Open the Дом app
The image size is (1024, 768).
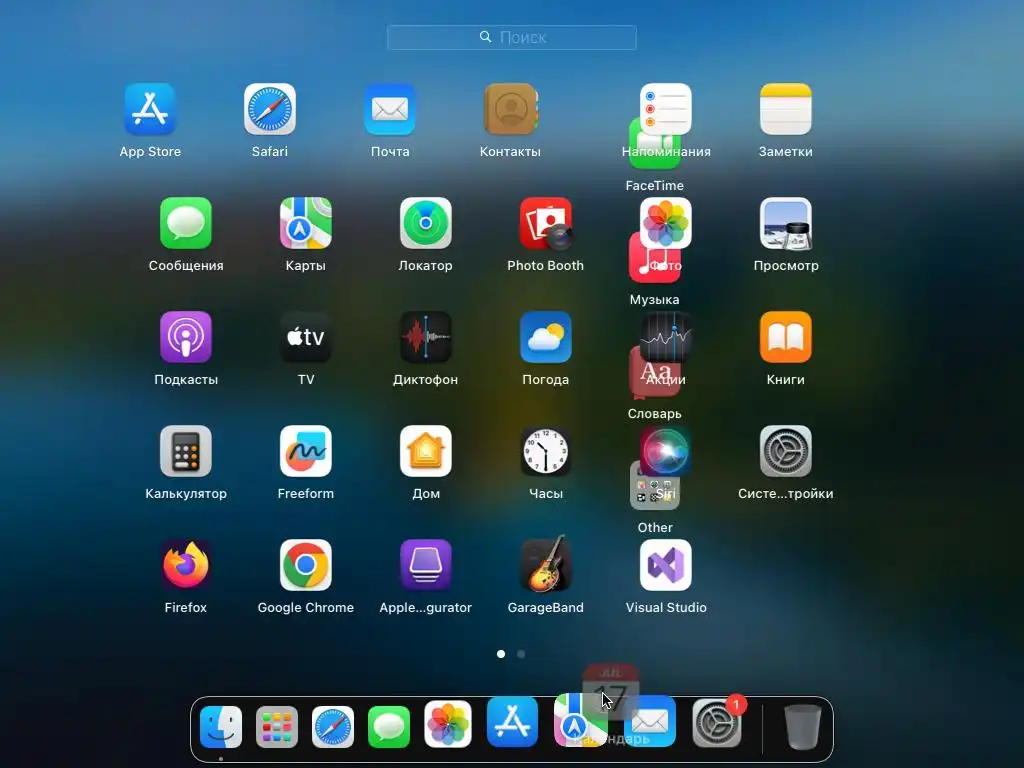426,451
